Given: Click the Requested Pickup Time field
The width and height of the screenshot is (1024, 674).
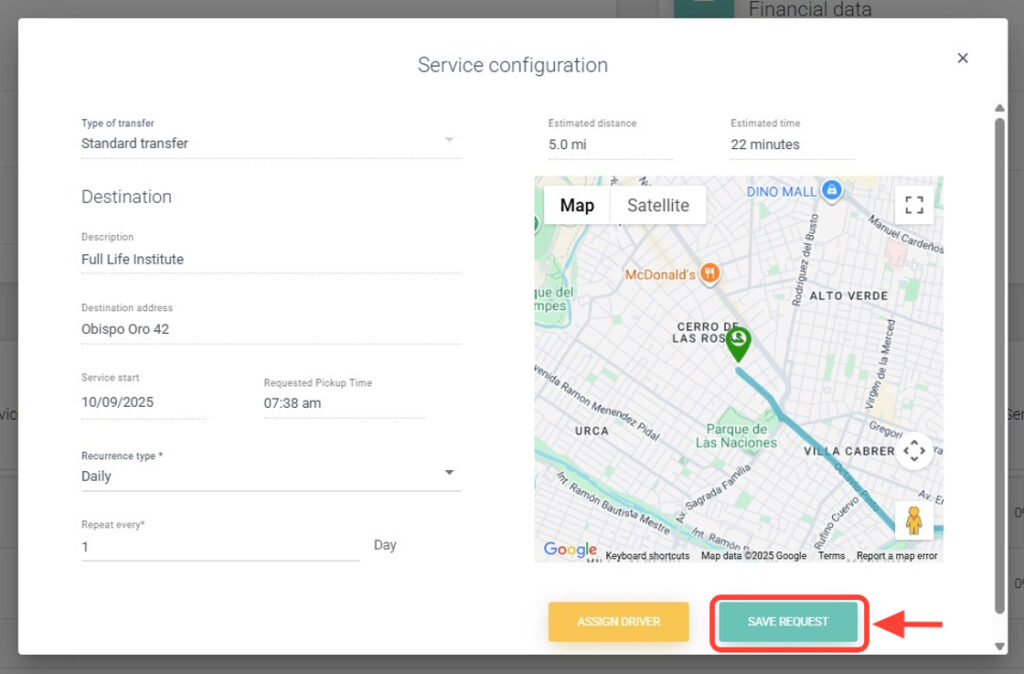Looking at the screenshot, I should click(x=344, y=404).
